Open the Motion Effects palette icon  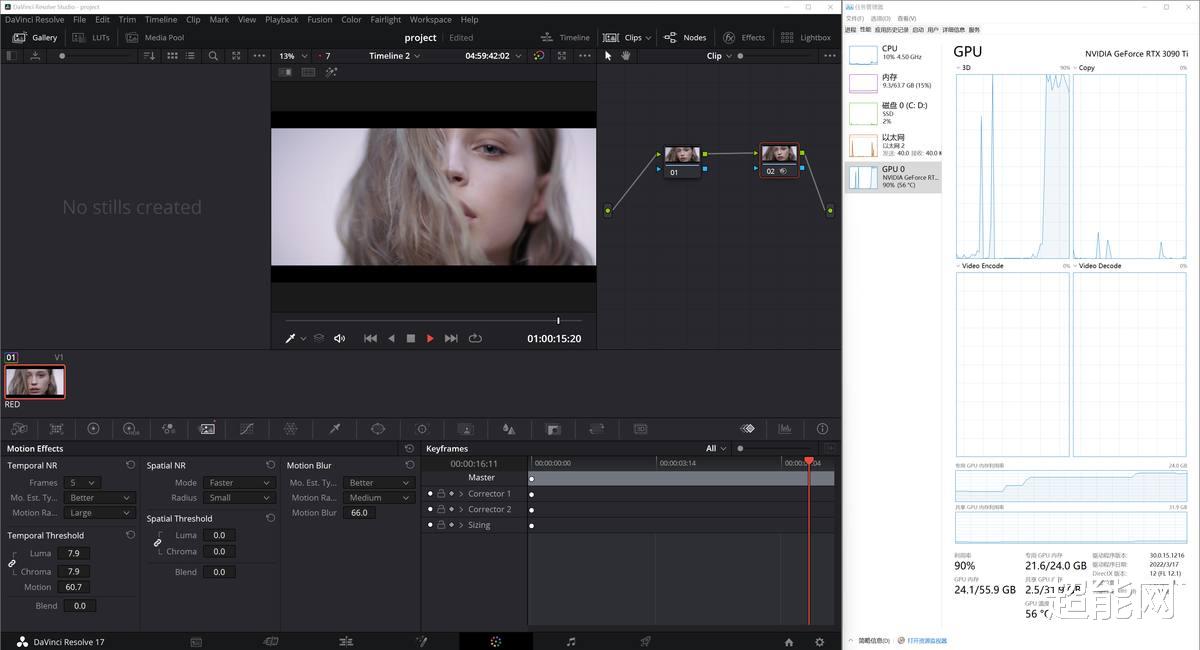pyautogui.click(x=207, y=428)
